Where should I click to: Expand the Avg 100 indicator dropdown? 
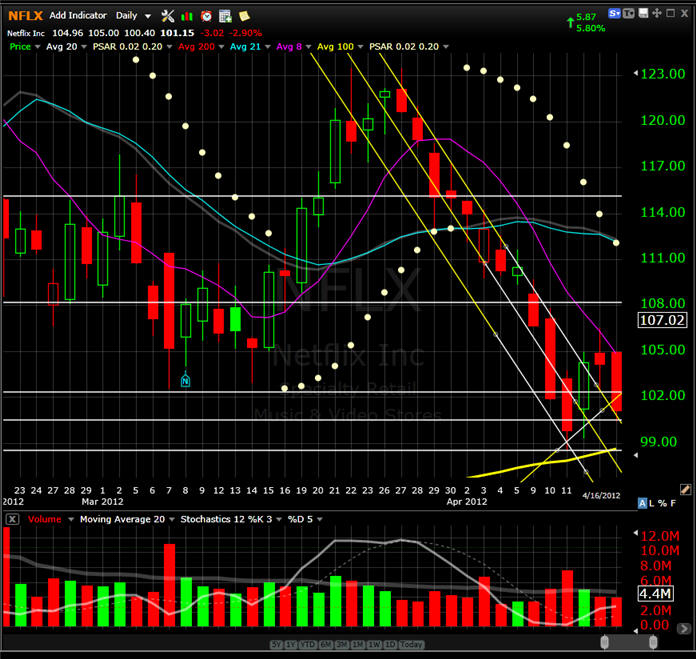pyautogui.click(x=360, y=47)
